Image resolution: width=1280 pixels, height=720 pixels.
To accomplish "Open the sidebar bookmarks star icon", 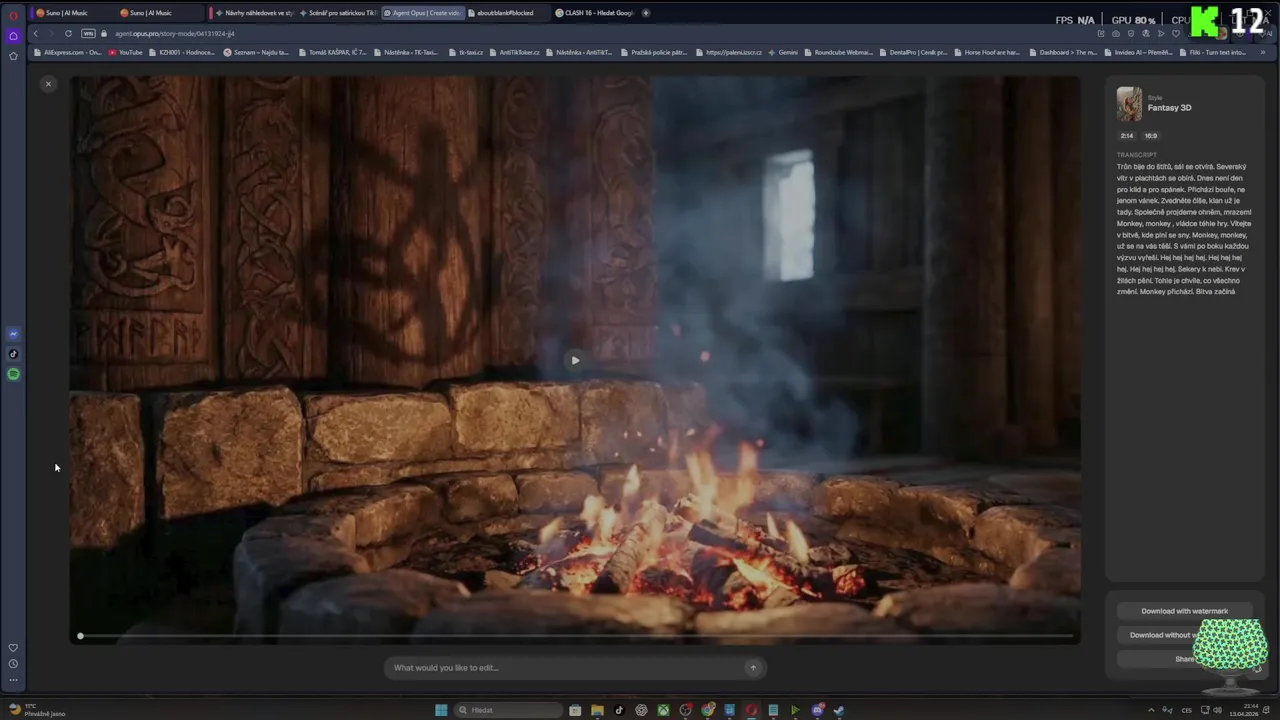I will 13,56.
